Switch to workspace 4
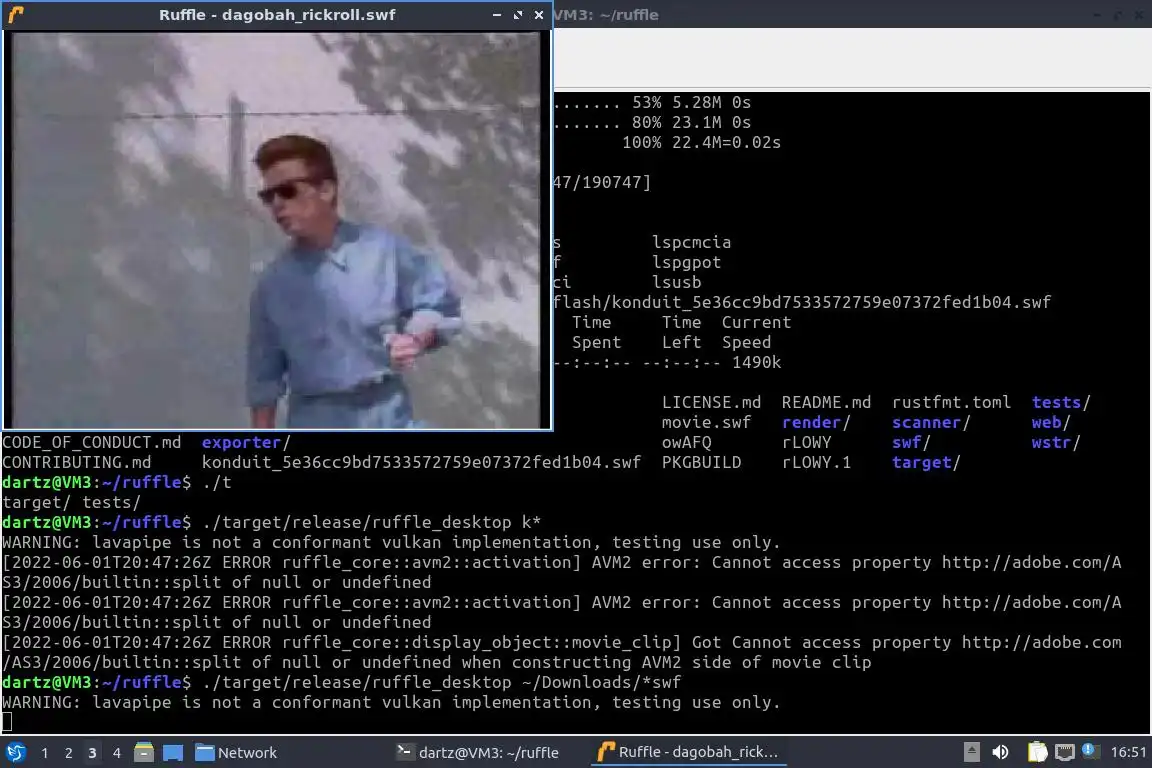The image size is (1152, 768). (x=116, y=753)
